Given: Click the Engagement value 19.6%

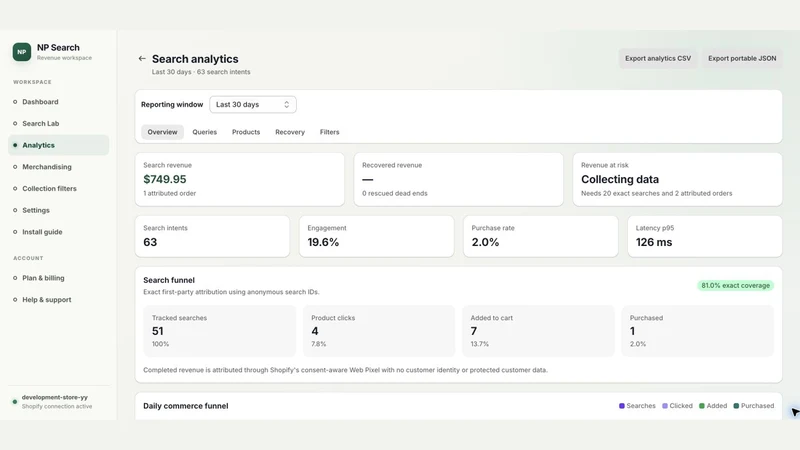Looking at the screenshot, I should [x=323, y=242].
